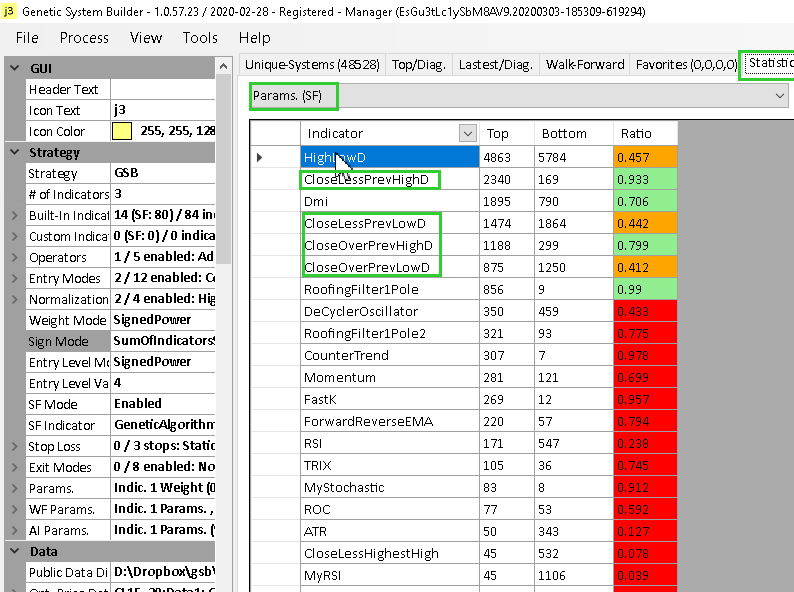Open the Process menu
The width and height of the screenshot is (794, 592).
tap(84, 38)
